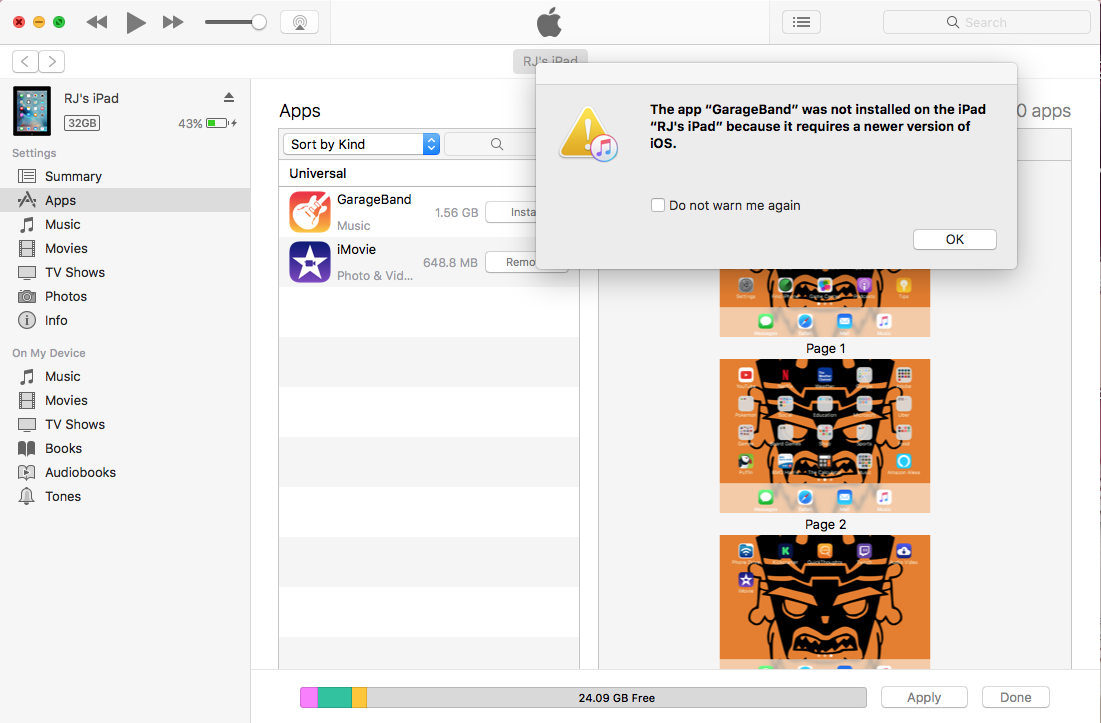Open the Up Next list button

coord(801,22)
